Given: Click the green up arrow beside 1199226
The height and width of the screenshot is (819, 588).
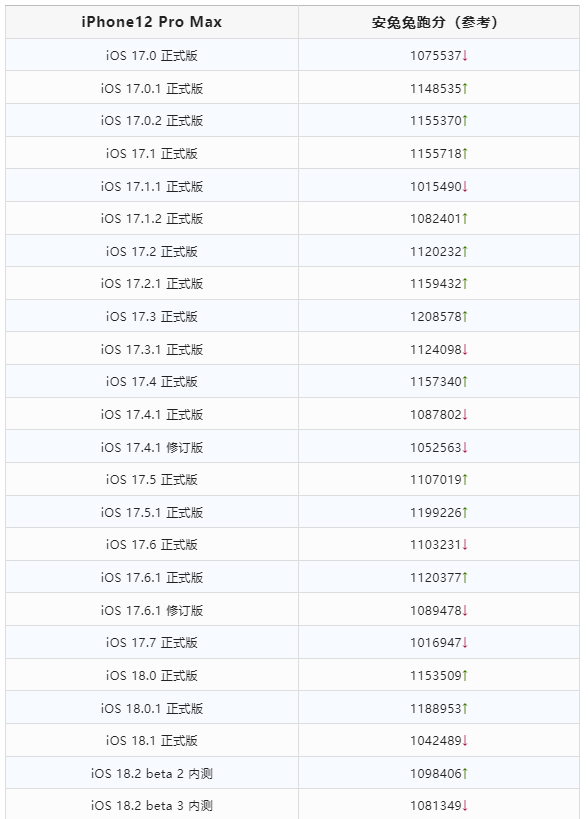Looking at the screenshot, I should [465, 512].
